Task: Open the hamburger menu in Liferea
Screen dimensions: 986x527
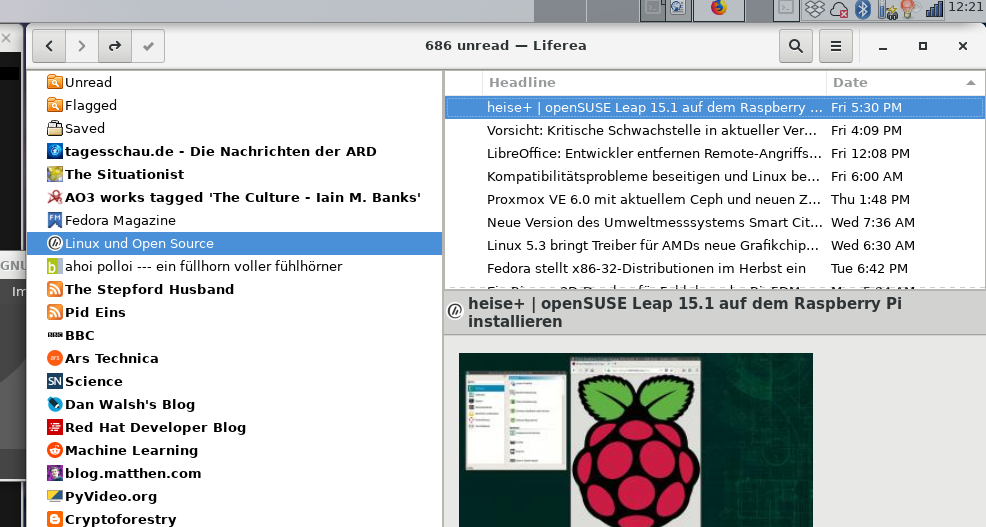Action: tap(836, 46)
